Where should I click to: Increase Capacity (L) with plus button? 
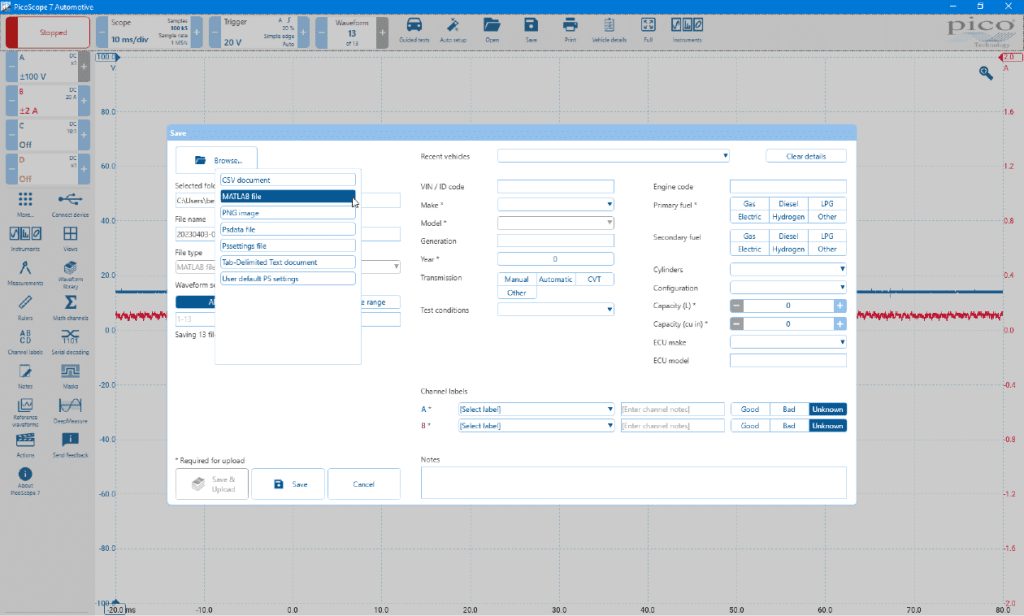pyautogui.click(x=840, y=305)
